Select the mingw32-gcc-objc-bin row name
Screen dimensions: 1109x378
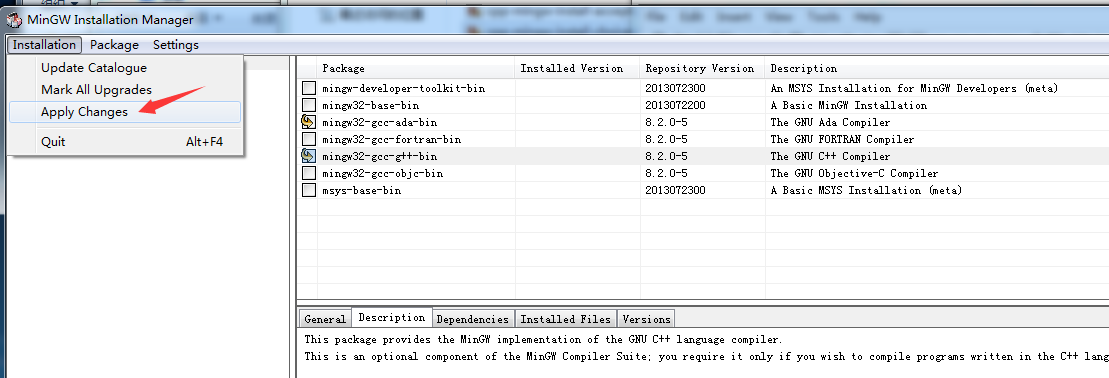click(383, 173)
